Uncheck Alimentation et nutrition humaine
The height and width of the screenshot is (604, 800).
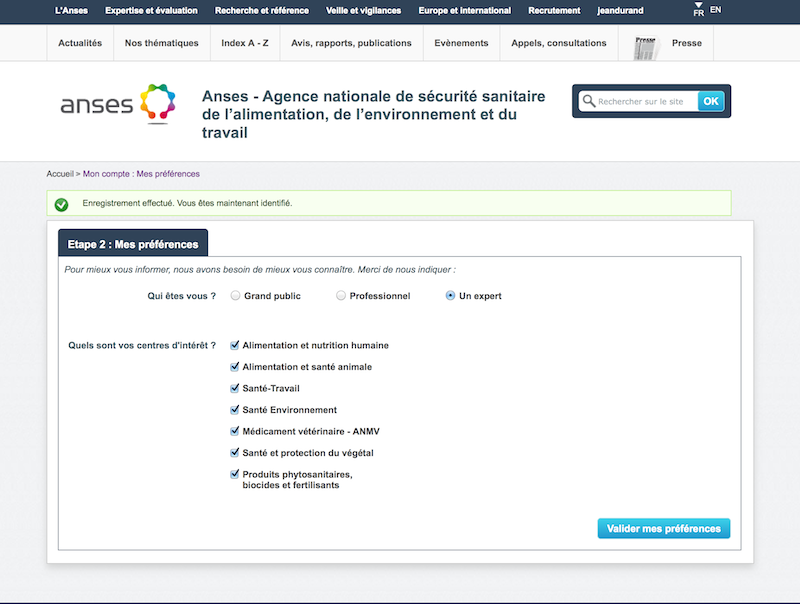[x=235, y=345]
